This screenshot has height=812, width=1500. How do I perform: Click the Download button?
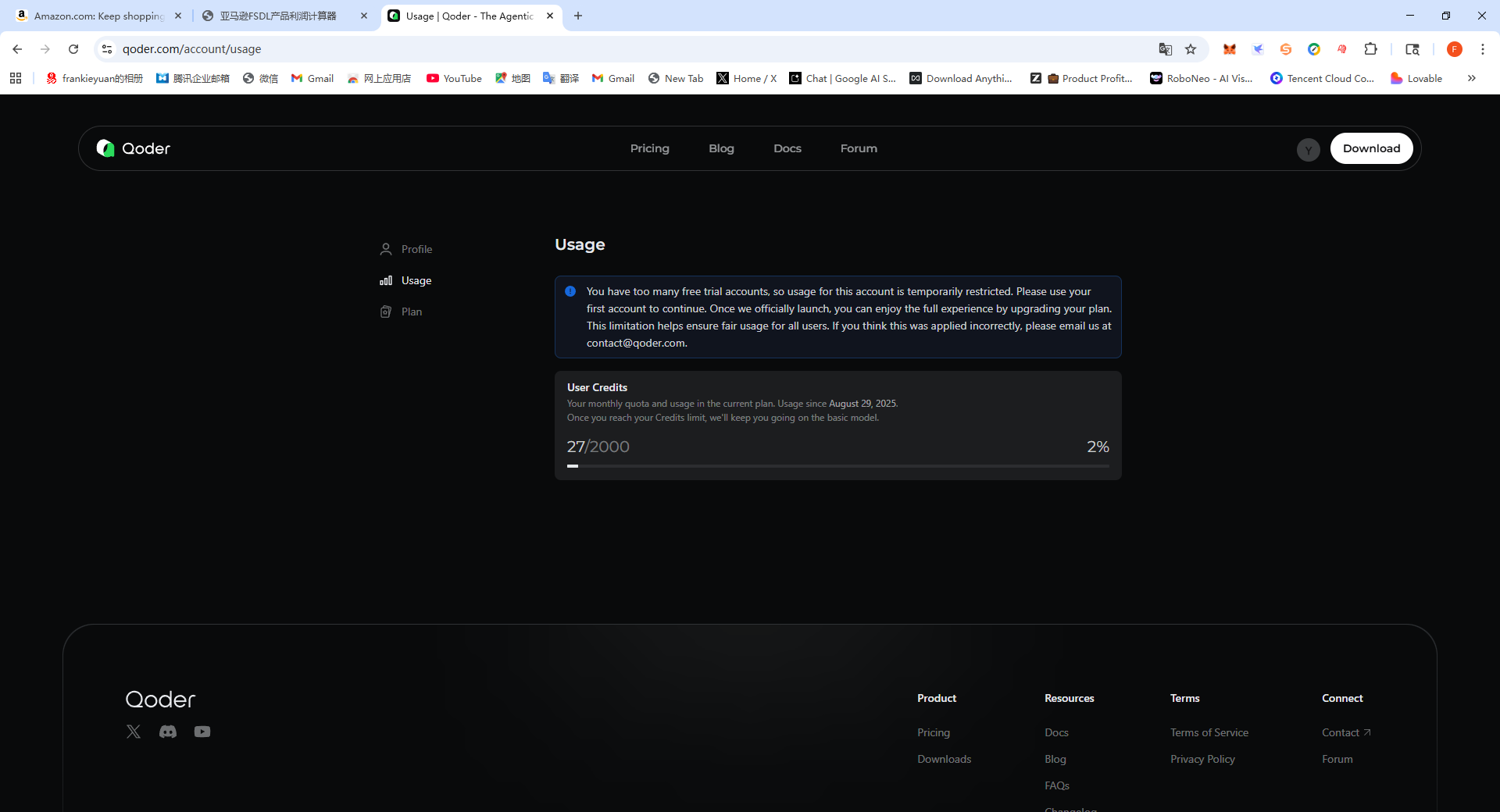[x=1371, y=148]
